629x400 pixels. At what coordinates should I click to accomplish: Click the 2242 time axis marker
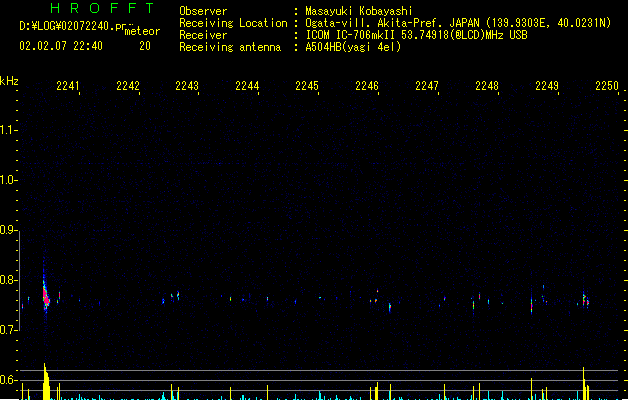click(128, 86)
